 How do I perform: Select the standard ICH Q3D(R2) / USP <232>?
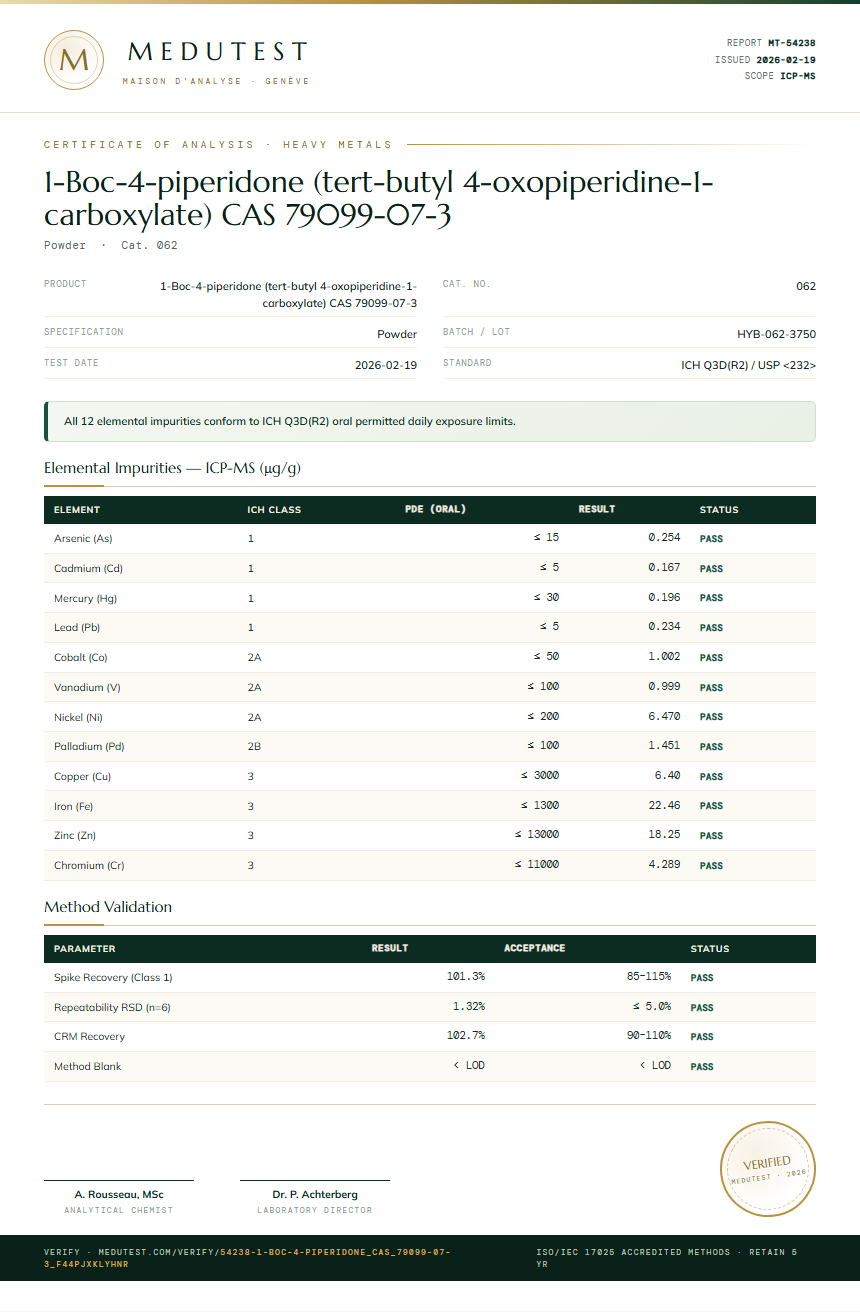pos(748,366)
